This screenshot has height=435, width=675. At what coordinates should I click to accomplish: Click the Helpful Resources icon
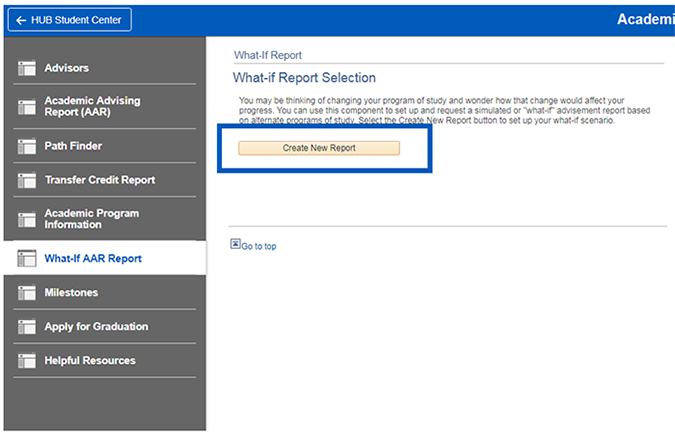pos(28,361)
